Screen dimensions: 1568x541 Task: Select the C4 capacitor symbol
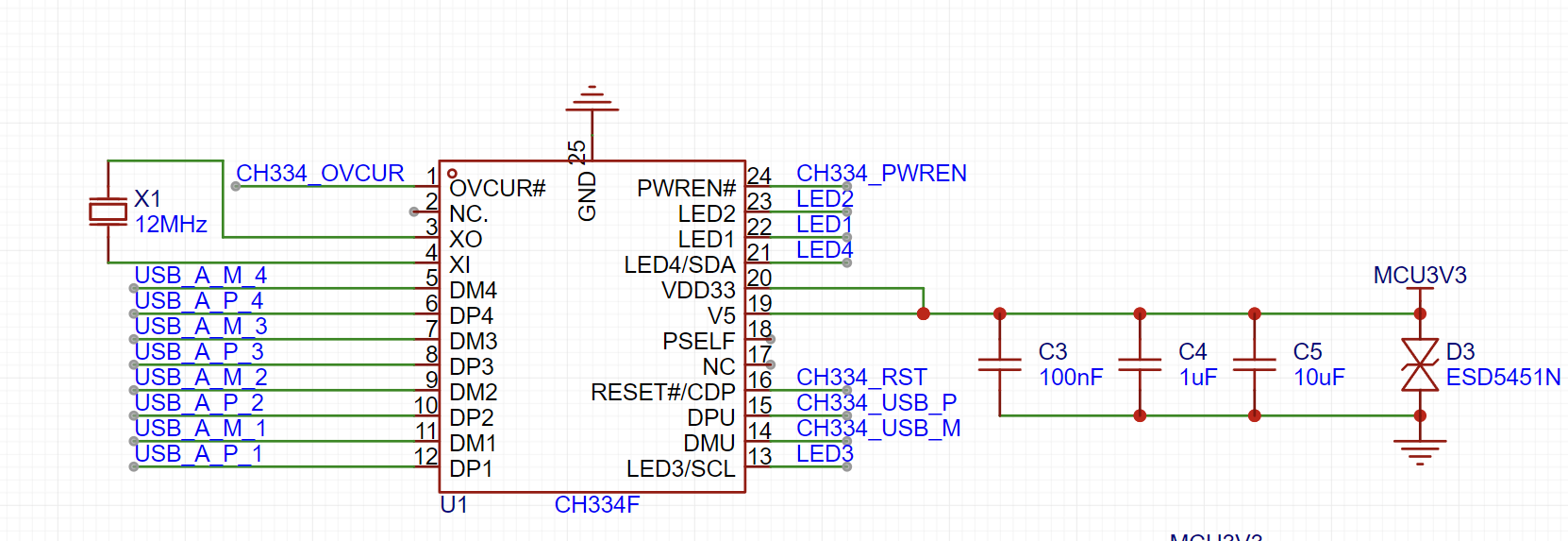(1140, 364)
